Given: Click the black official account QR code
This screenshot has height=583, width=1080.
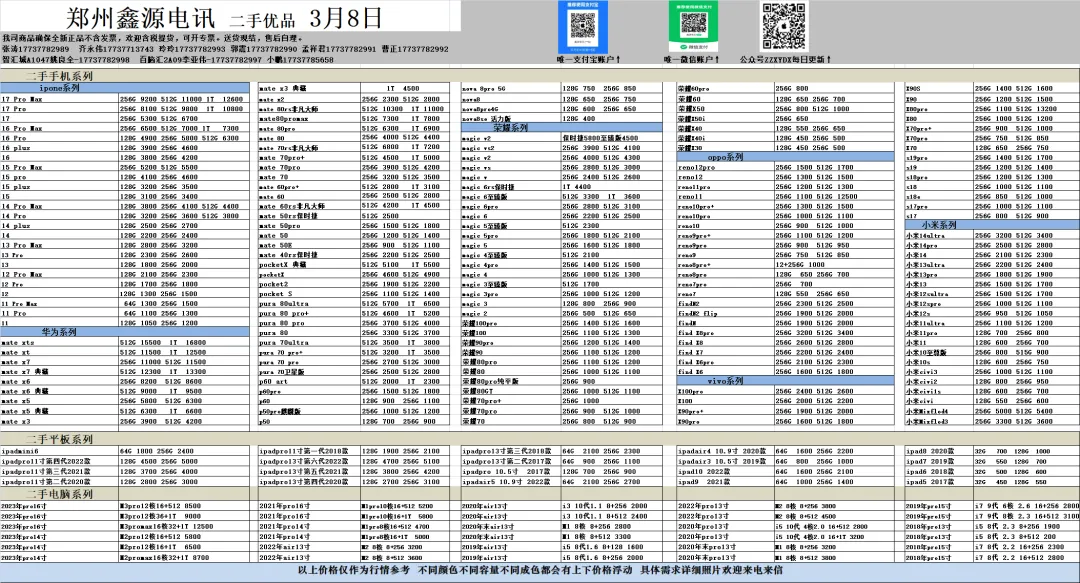Looking at the screenshot, I should pyautogui.click(x=784, y=26).
